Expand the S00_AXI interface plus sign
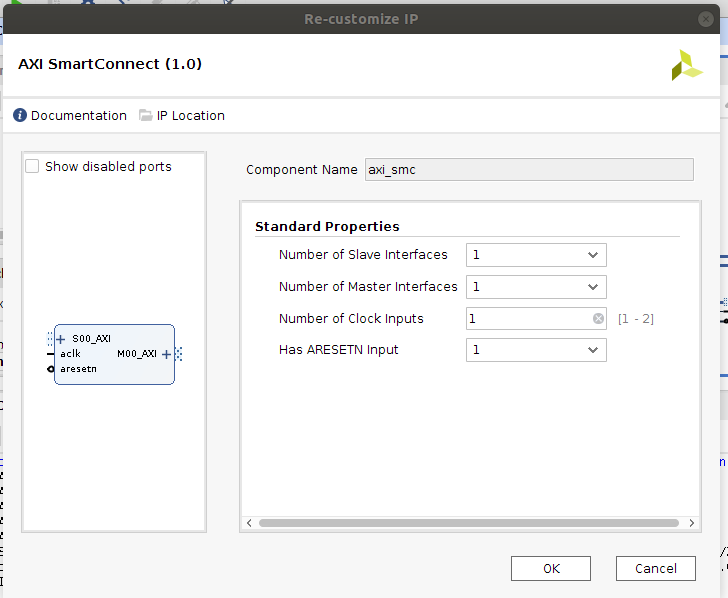 tap(61, 339)
